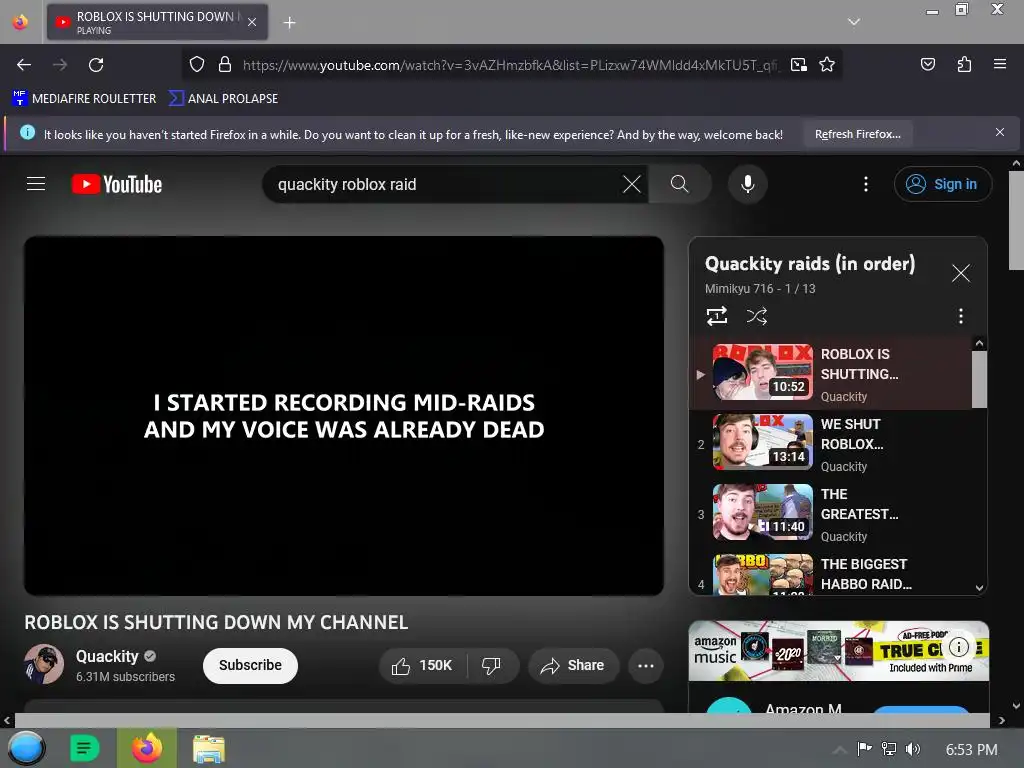Open a new browser tab with plus
This screenshot has height=768, width=1024.
click(x=289, y=23)
